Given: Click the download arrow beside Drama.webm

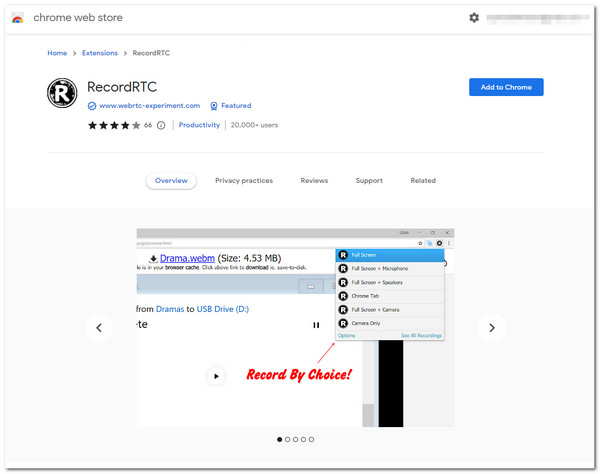Looking at the screenshot, I should (x=153, y=259).
